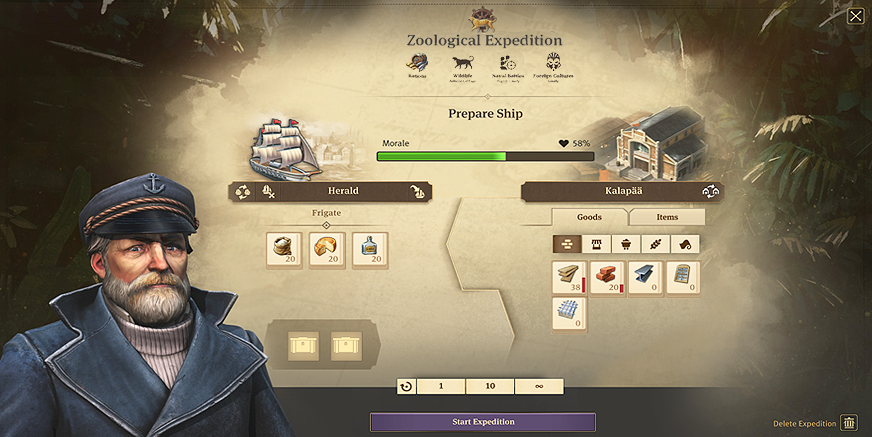The height and width of the screenshot is (437, 872).
Task: Click the flour sack in ship cargo
Action: 284,249
